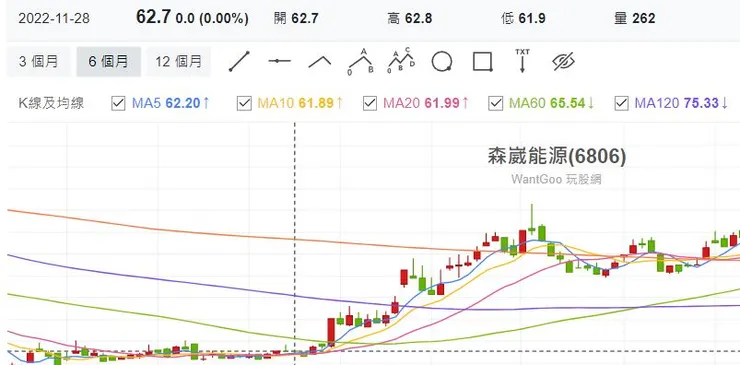Uncheck the MA20 moving average checkbox
740x365 pixels.
tap(370, 103)
